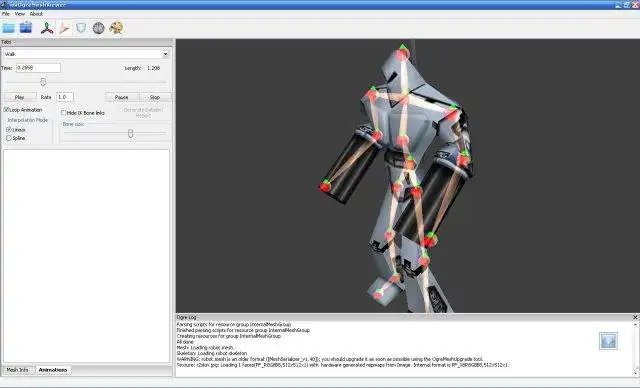Image resolution: width=640 pixels, height=388 pixels.
Task: Open the View menu
Action: pos(20,14)
